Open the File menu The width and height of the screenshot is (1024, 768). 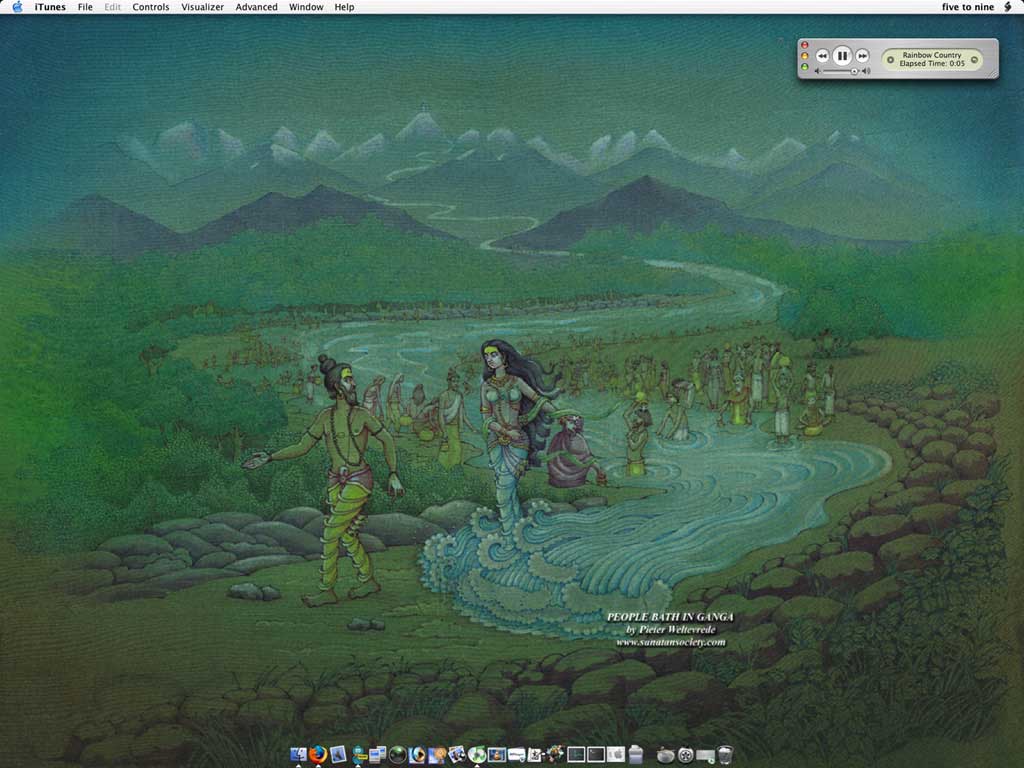pos(85,7)
